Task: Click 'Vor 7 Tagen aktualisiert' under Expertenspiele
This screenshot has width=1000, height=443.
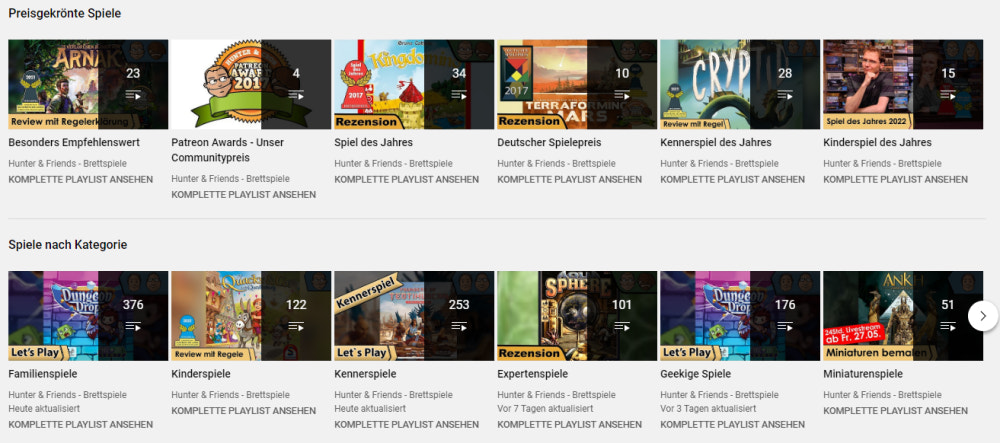Action: [x=545, y=408]
